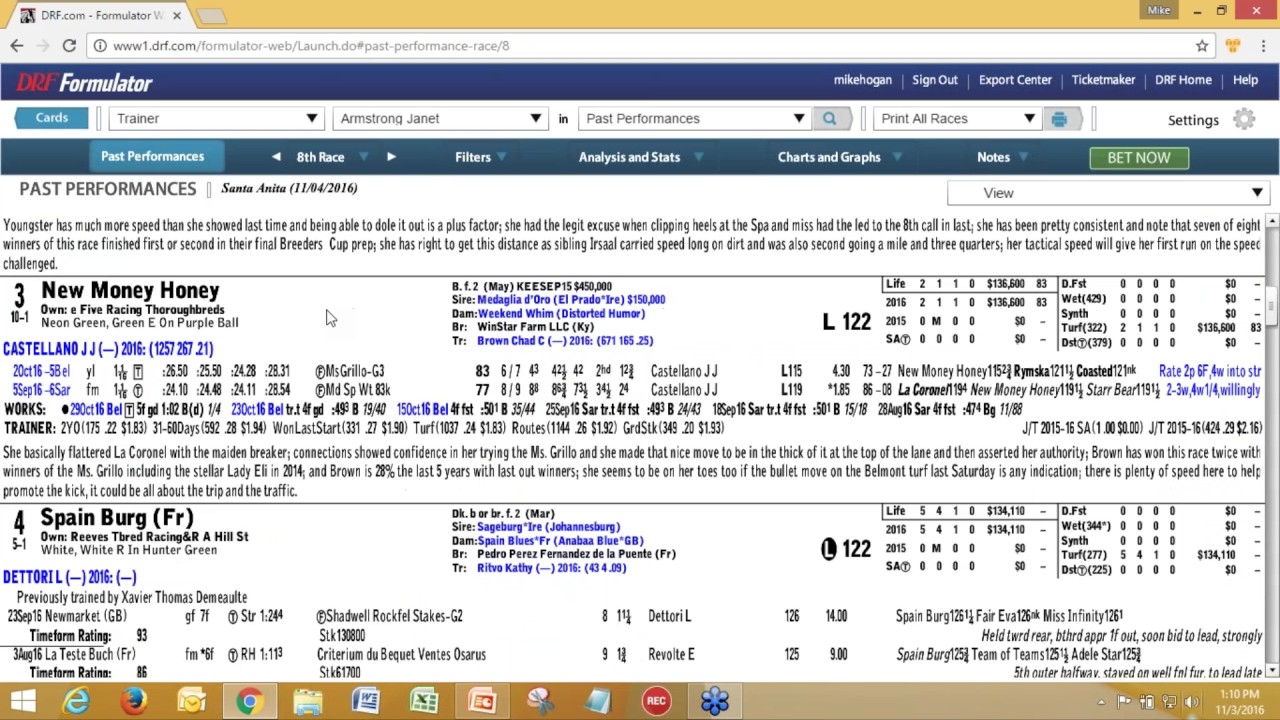Screen dimensions: 1280x720
Task: Open Chrome taskbar icon
Action: 249,701
